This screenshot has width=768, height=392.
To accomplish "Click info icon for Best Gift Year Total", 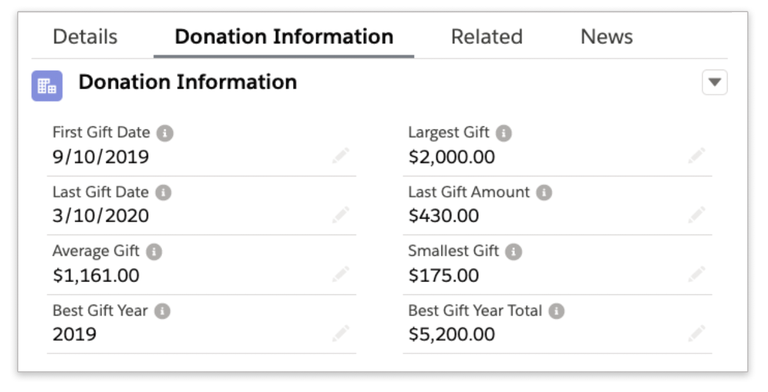I will (x=556, y=311).
